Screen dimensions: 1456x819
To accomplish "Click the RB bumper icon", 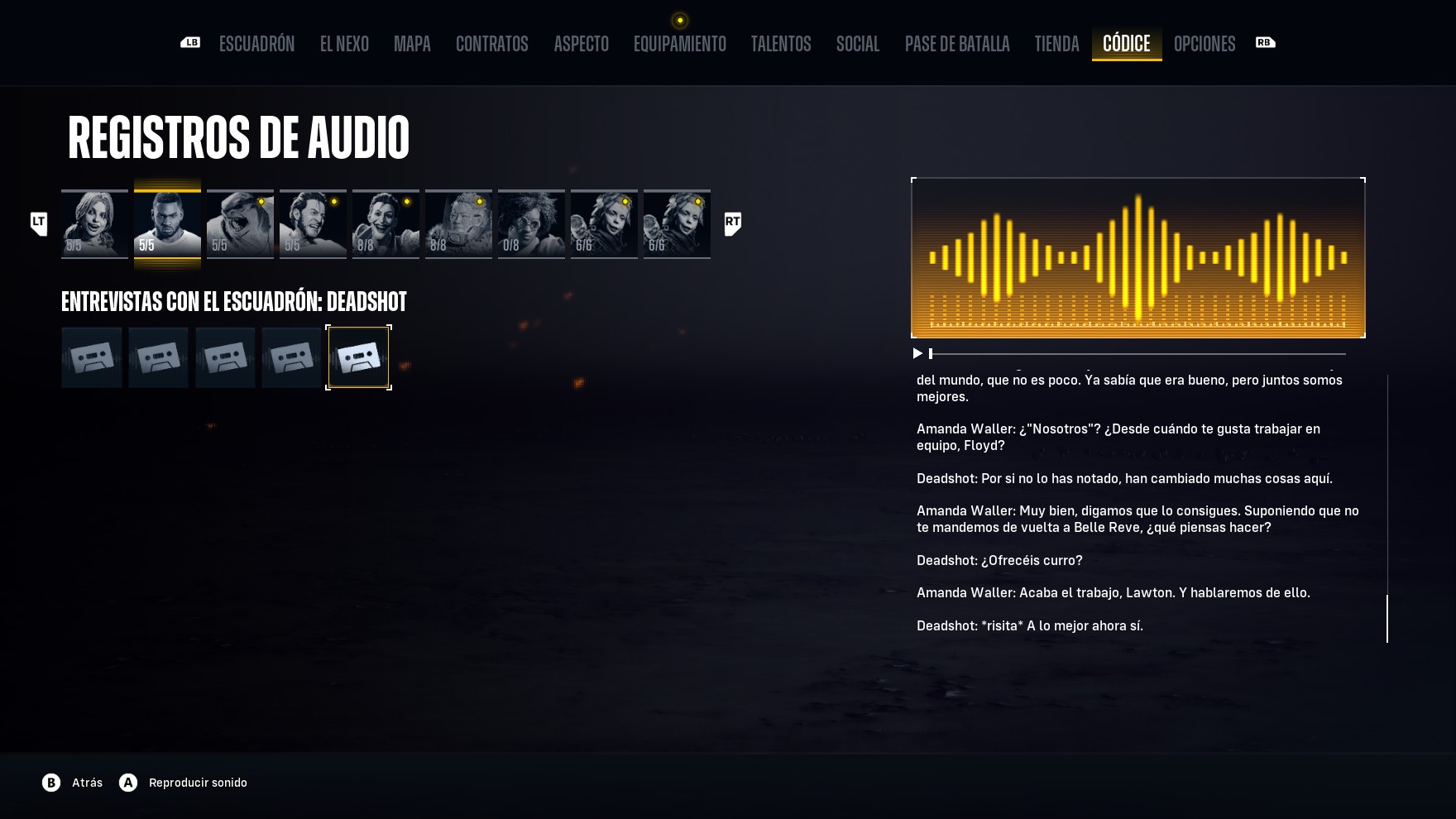I will pos(1265,42).
